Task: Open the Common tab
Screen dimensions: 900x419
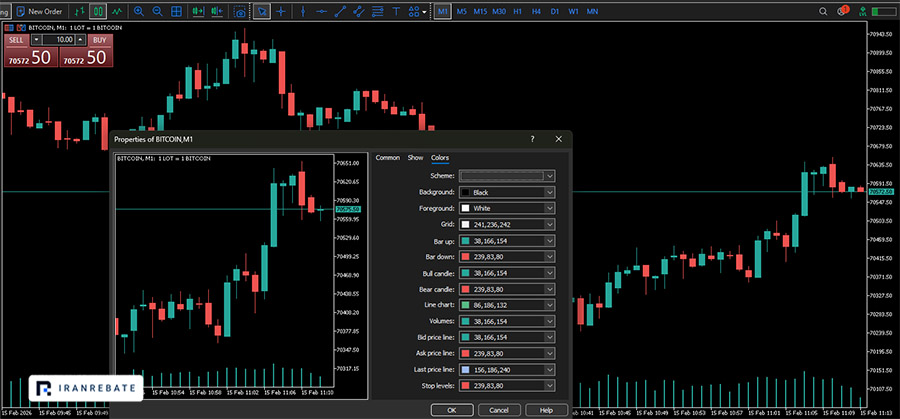Action: [387, 158]
